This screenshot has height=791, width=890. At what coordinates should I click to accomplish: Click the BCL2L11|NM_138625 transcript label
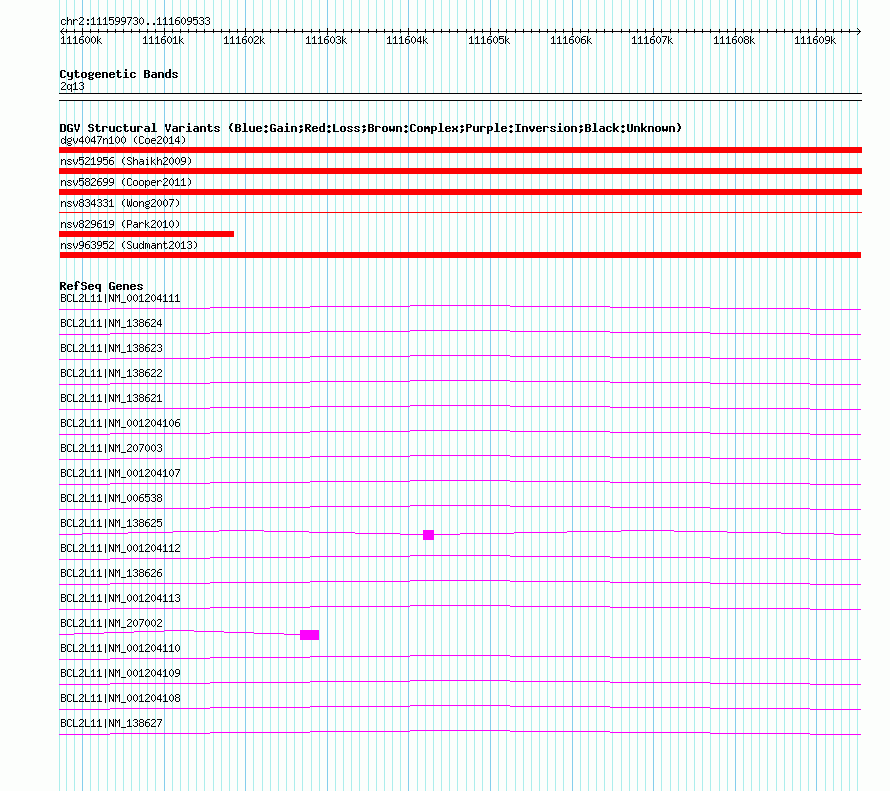coord(111,523)
